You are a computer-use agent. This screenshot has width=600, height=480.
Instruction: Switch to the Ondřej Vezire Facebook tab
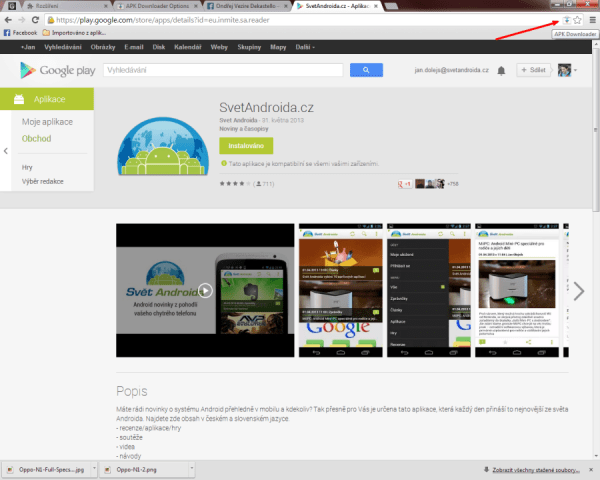tap(247, 6)
